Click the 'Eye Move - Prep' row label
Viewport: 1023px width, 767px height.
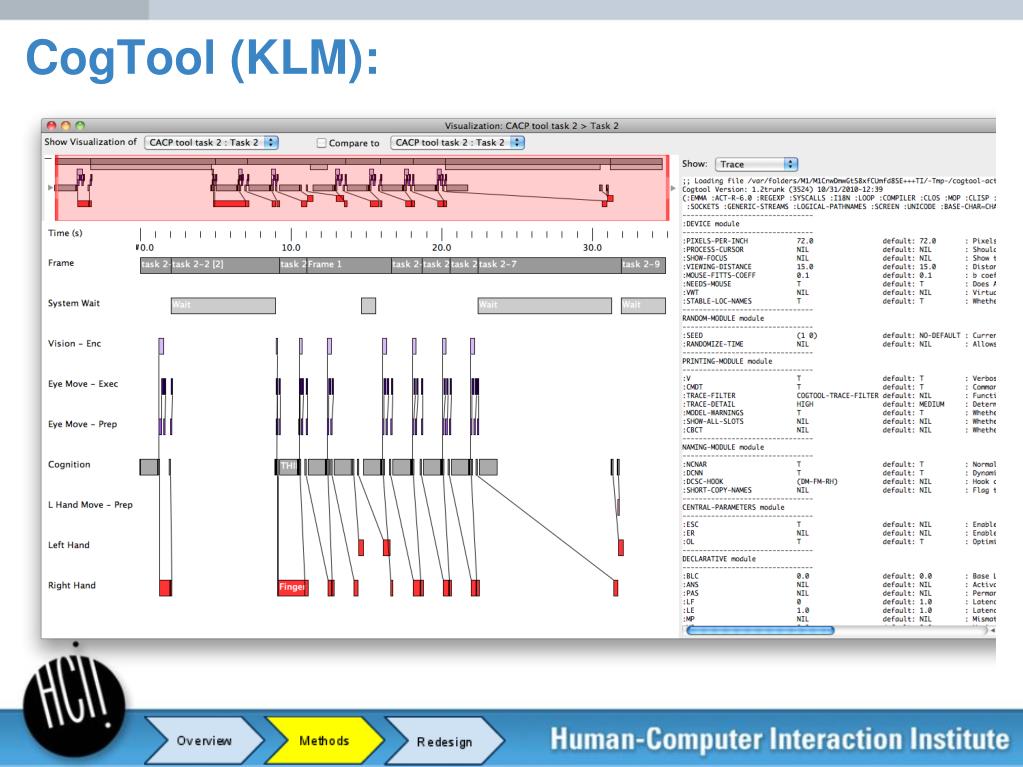tap(82, 425)
